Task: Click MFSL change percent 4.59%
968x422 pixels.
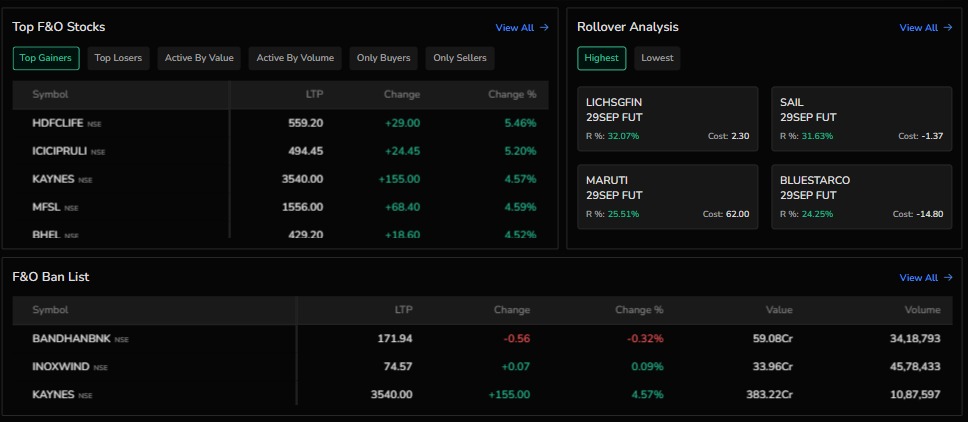Action: pyautogui.click(x=520, y=207)
